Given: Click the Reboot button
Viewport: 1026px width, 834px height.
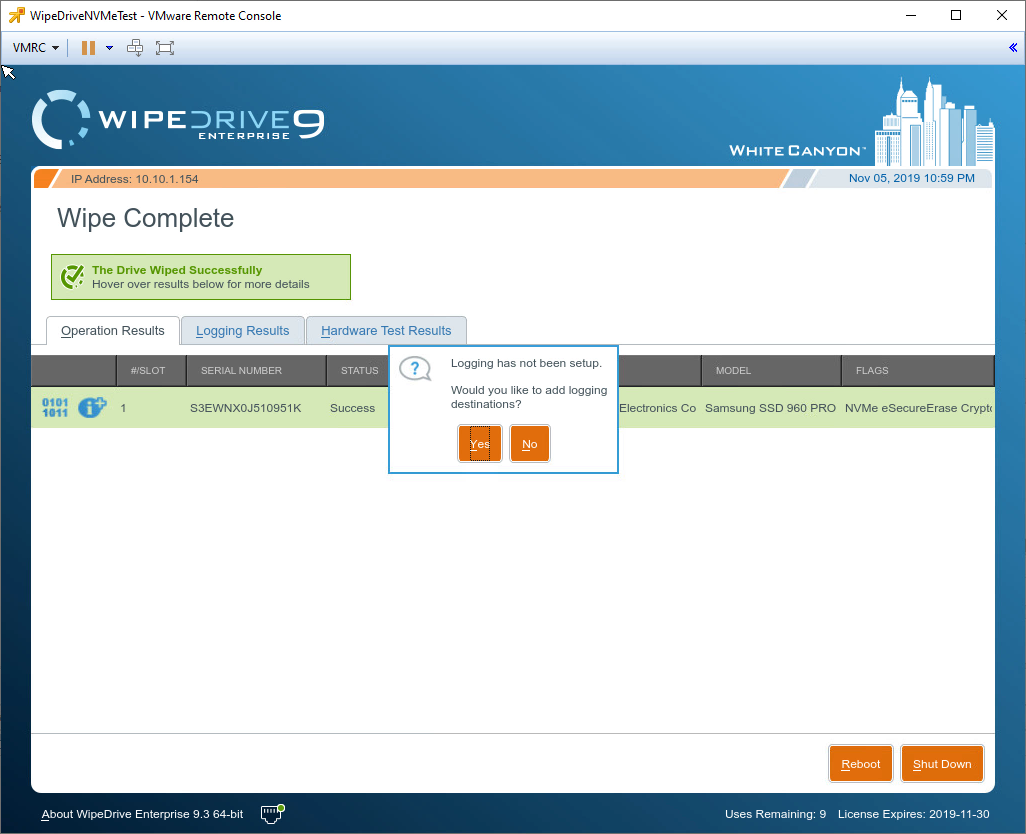Looking at the screenshot, I should coord(860,763).
